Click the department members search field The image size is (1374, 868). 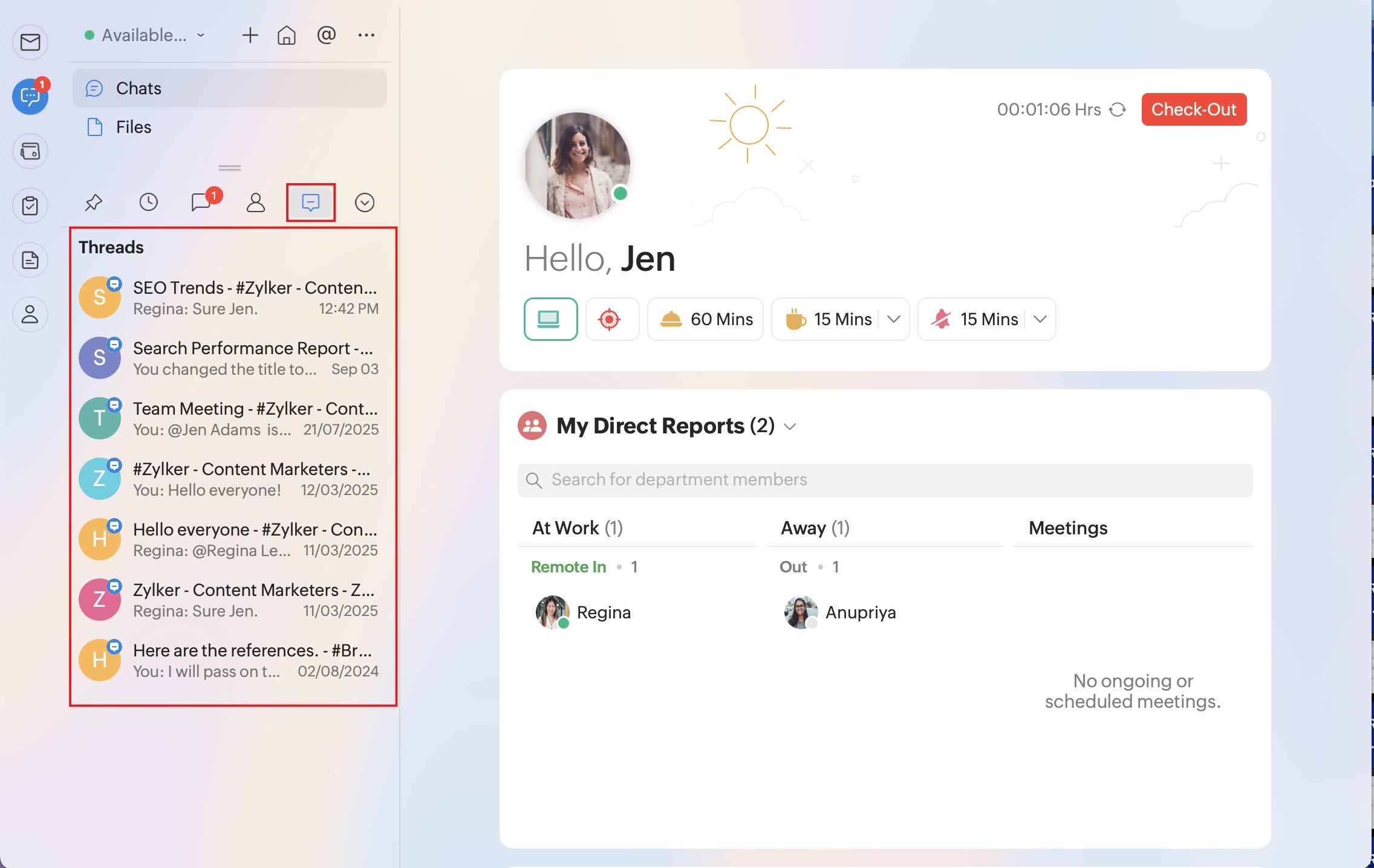885,480
